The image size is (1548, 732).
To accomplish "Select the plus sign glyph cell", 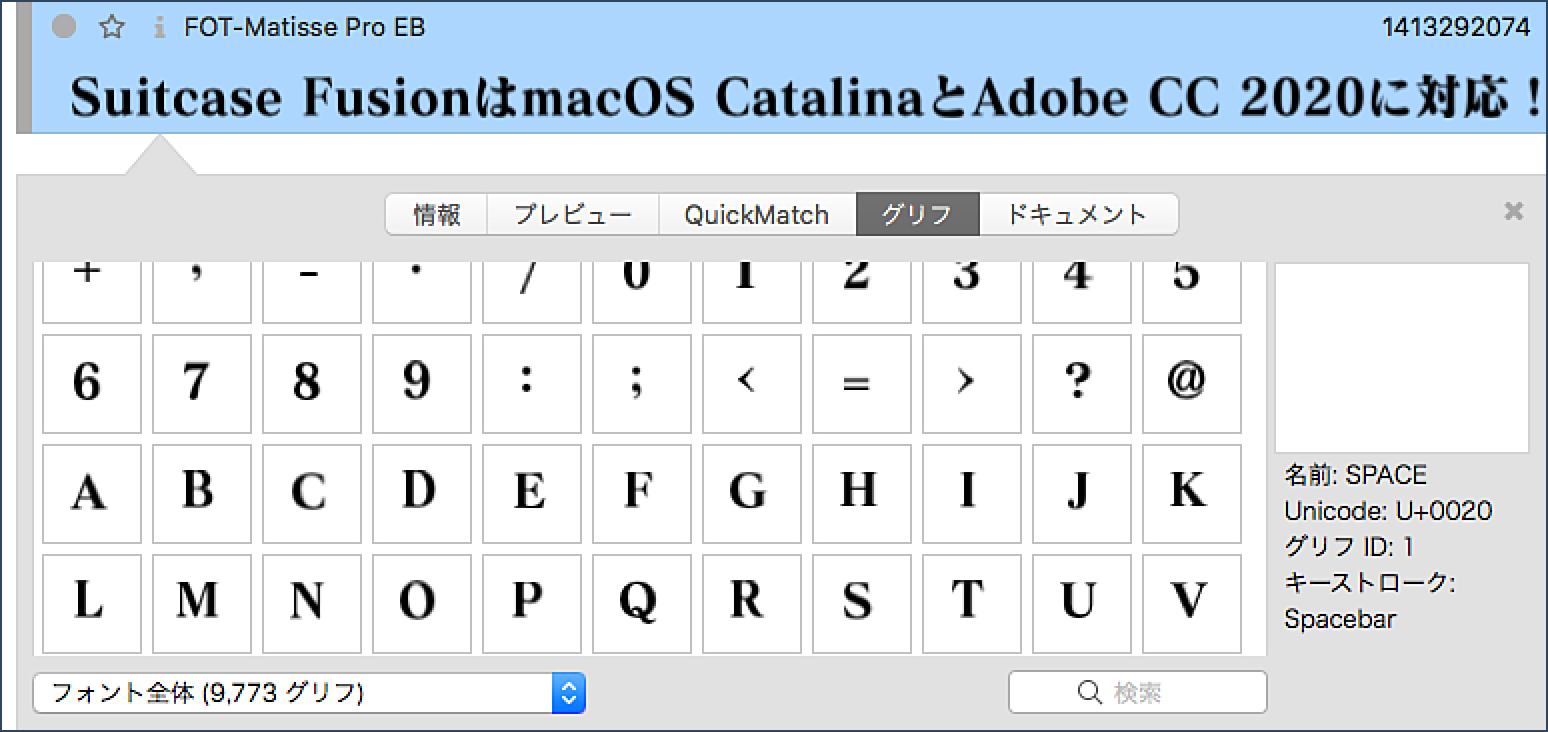I will (92, 293).
